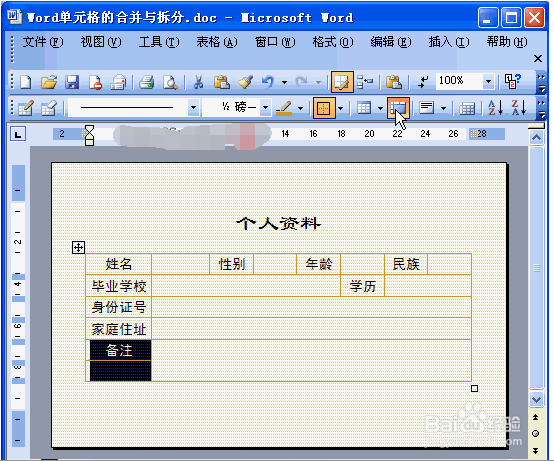
Task: Click Select Browse Object circle button
Action: pos(536,433)
